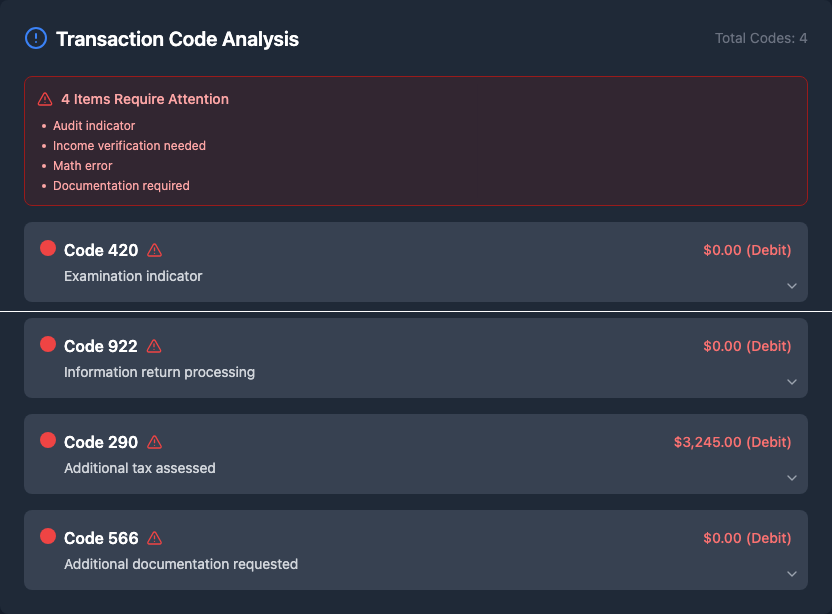Image resolution: width=832 pixels, height=614 pixels.
Task: Click the warning triangle next to Code 922
Action: [154, 346]
